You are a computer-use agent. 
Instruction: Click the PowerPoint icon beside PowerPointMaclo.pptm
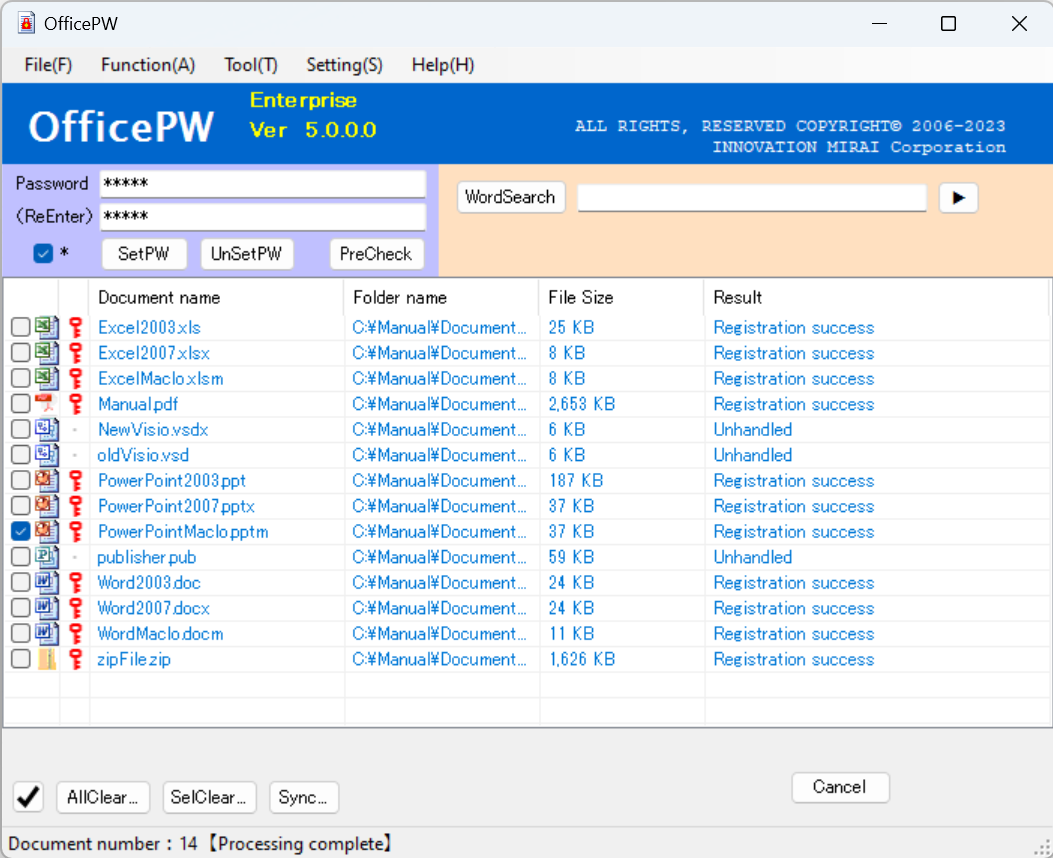[46, 531]
